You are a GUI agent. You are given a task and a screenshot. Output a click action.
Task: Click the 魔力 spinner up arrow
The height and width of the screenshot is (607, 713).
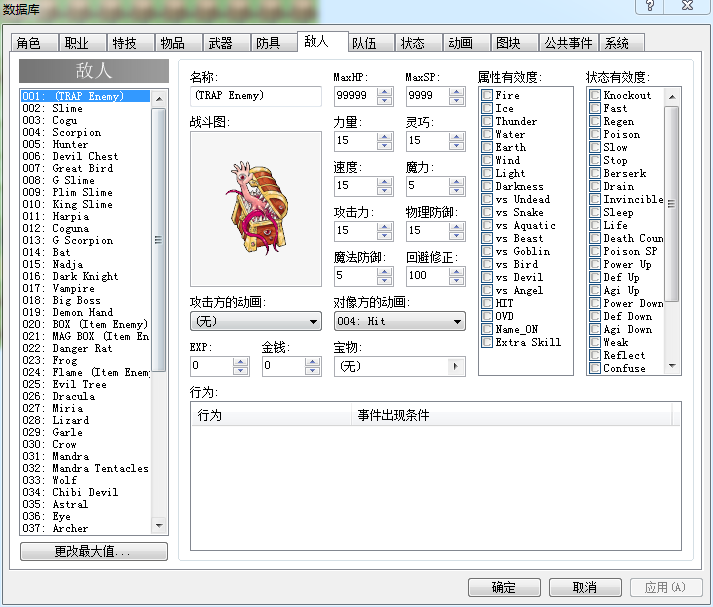tap(457, 181)
